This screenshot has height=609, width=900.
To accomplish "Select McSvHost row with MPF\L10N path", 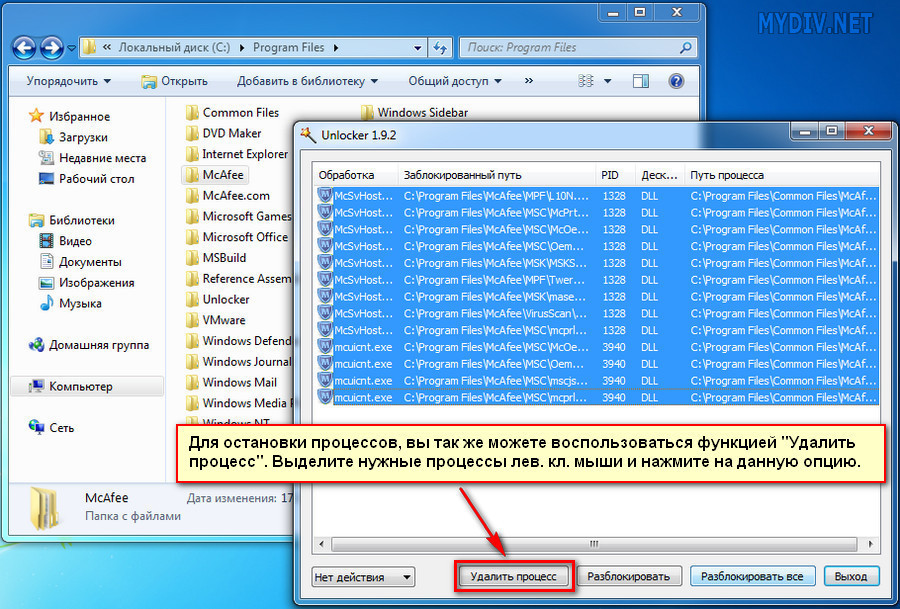I will tap(597, 196).
